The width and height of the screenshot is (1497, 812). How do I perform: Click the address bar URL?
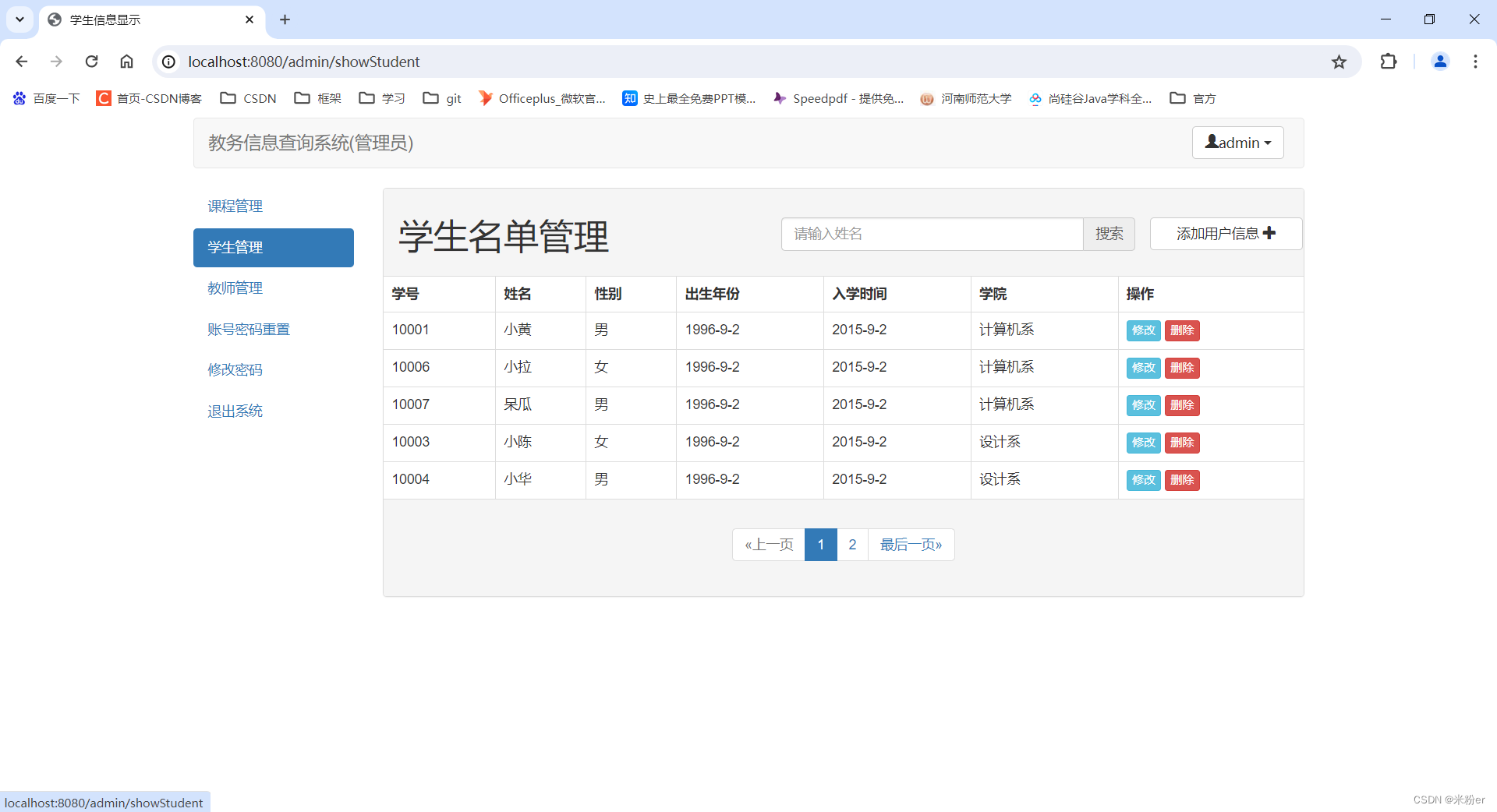(304, 62)
